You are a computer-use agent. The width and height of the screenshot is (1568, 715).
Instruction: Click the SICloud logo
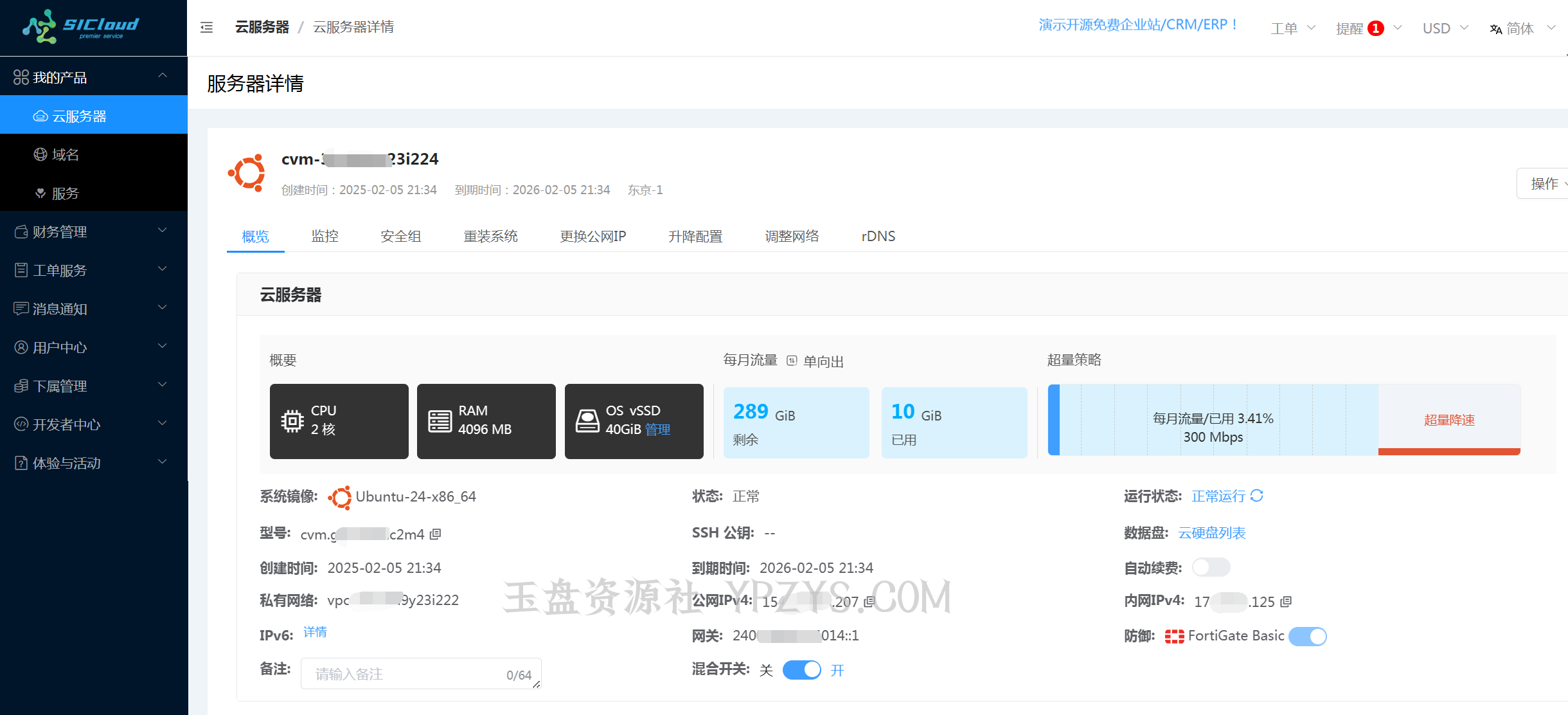(82, 27)
